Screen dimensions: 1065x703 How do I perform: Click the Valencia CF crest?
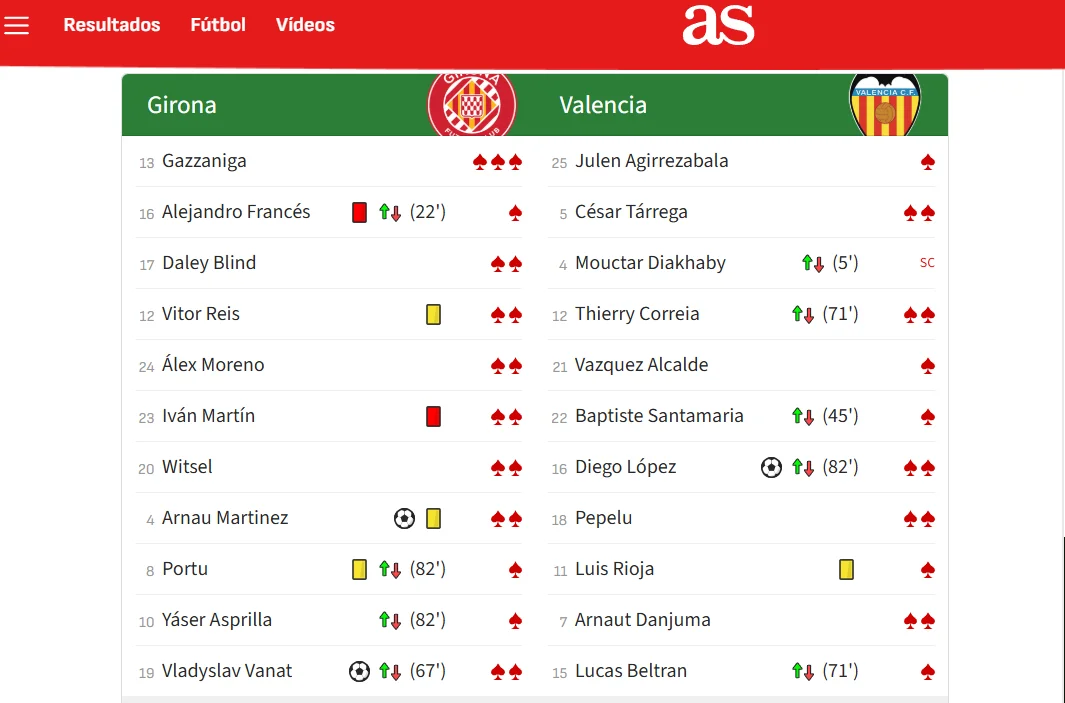pyautogui.click(x=884, y=104)
